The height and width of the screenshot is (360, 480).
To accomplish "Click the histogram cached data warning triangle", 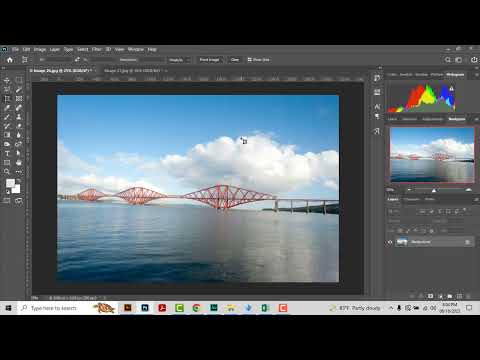I will tap(451, 89).
